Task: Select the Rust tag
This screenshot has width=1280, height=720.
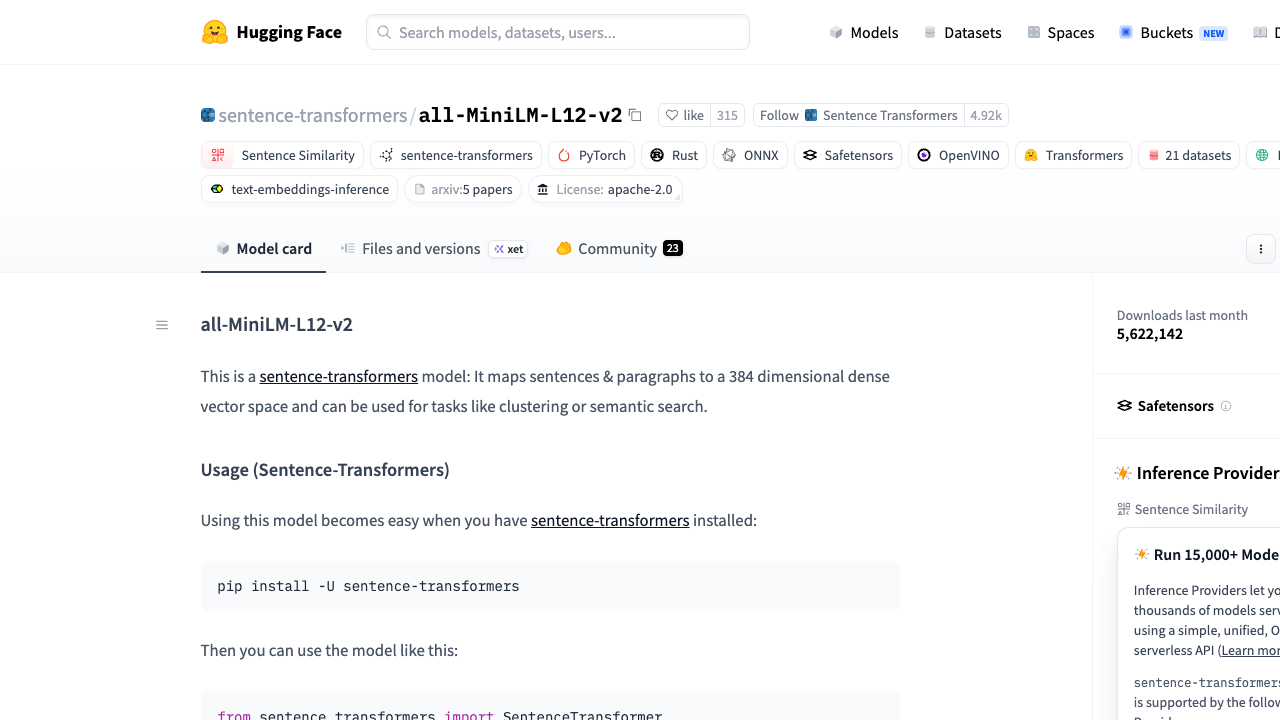Action: 674,155
